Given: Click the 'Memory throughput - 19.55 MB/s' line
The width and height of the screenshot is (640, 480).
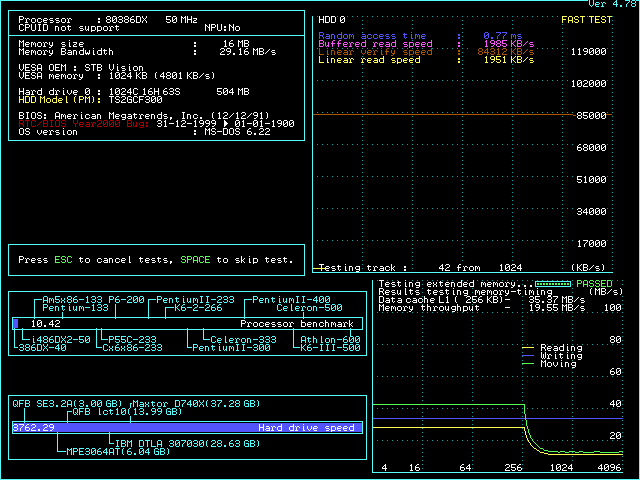Looking at the screenshot, I should 482,308.
